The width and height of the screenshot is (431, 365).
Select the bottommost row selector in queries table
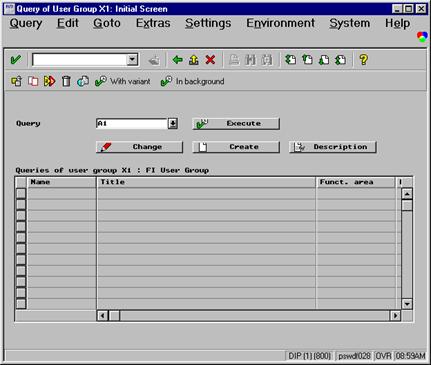tap(21, 304)
